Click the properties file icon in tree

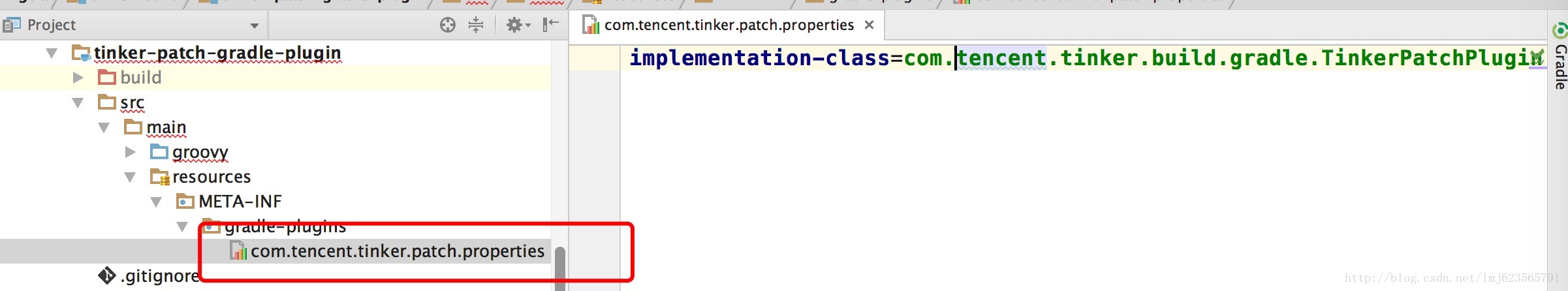tap(238, 251)
